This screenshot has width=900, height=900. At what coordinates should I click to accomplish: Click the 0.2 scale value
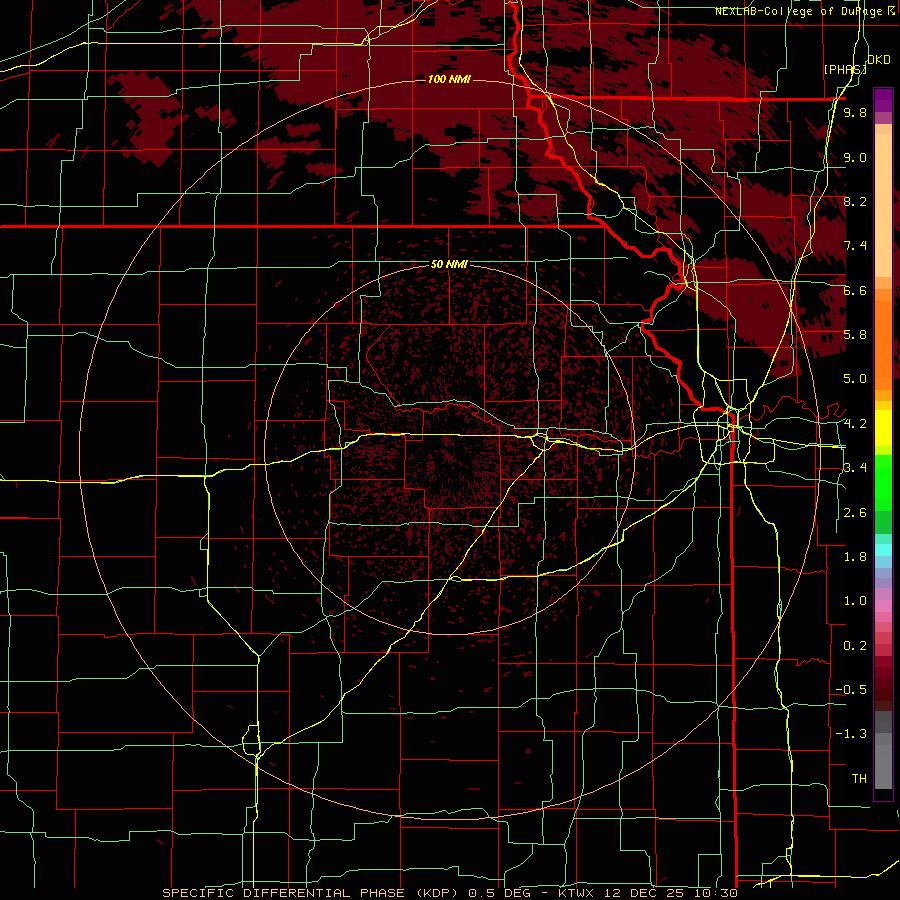coord(855,646)
